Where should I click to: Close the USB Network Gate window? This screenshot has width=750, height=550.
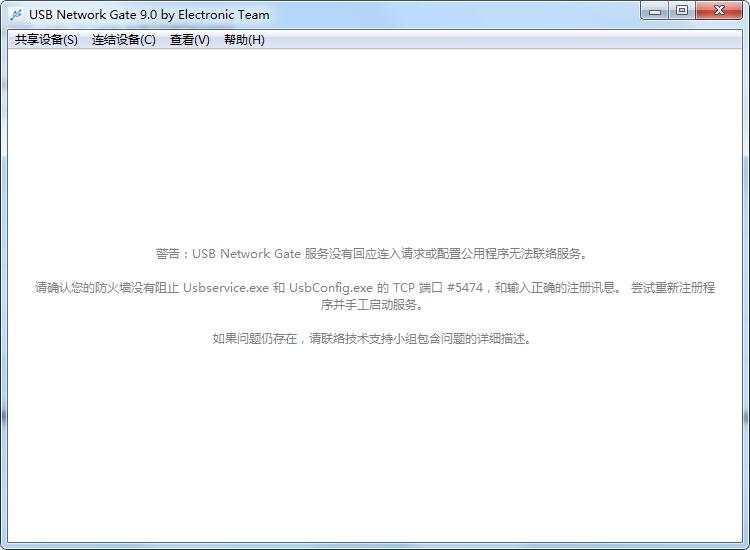(x=719, y=11)
